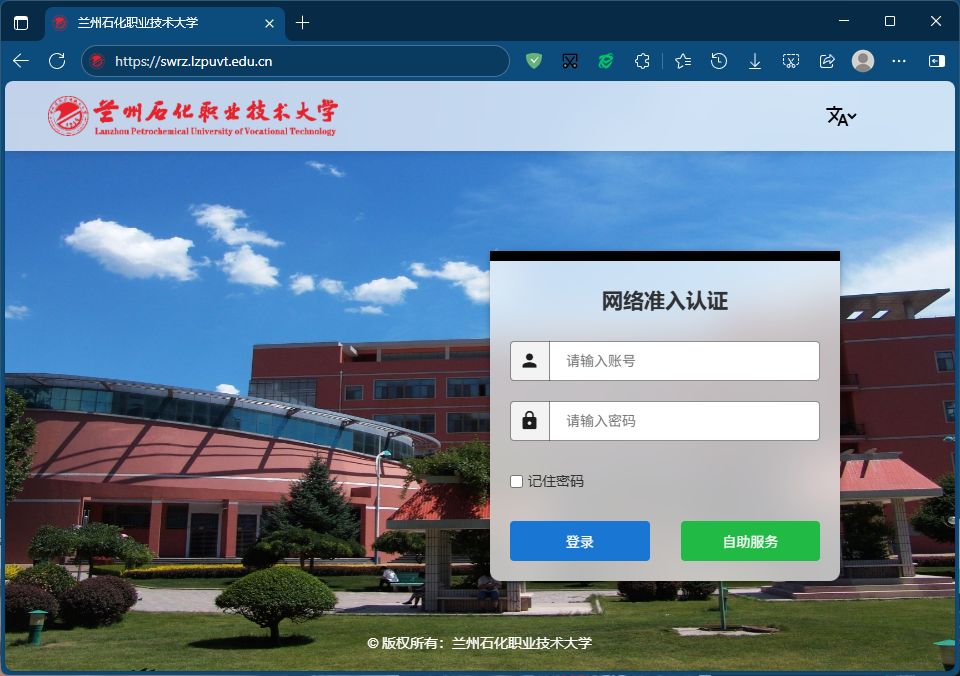Focus the 请输入密码 password field
This screenshot has height=676, width=960.
point(684,421)
